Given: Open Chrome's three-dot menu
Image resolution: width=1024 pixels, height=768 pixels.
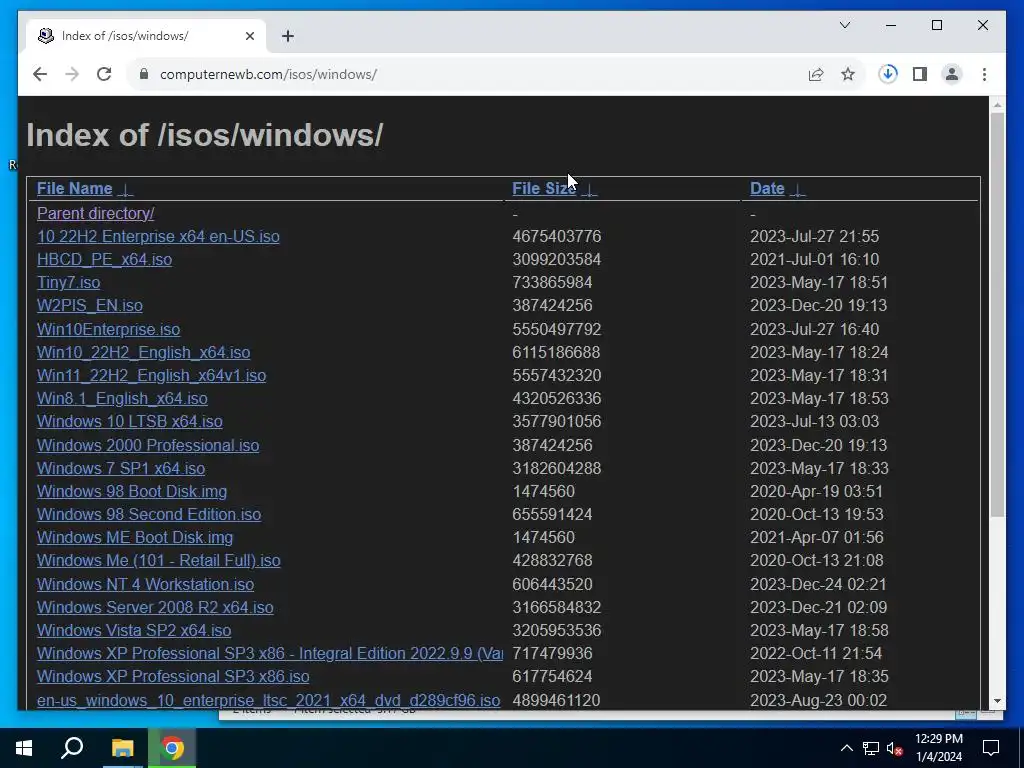Looking at the screenshot, I should click(984, 74).
